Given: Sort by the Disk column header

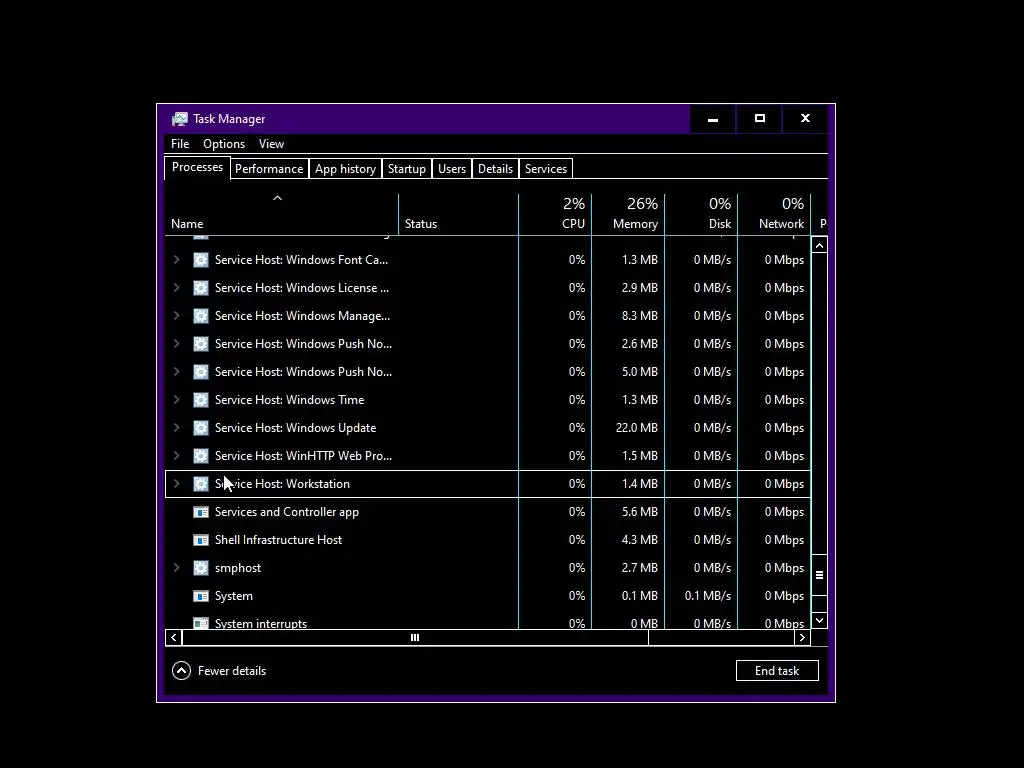Looking at the screenshot, I should coord(701,214).
